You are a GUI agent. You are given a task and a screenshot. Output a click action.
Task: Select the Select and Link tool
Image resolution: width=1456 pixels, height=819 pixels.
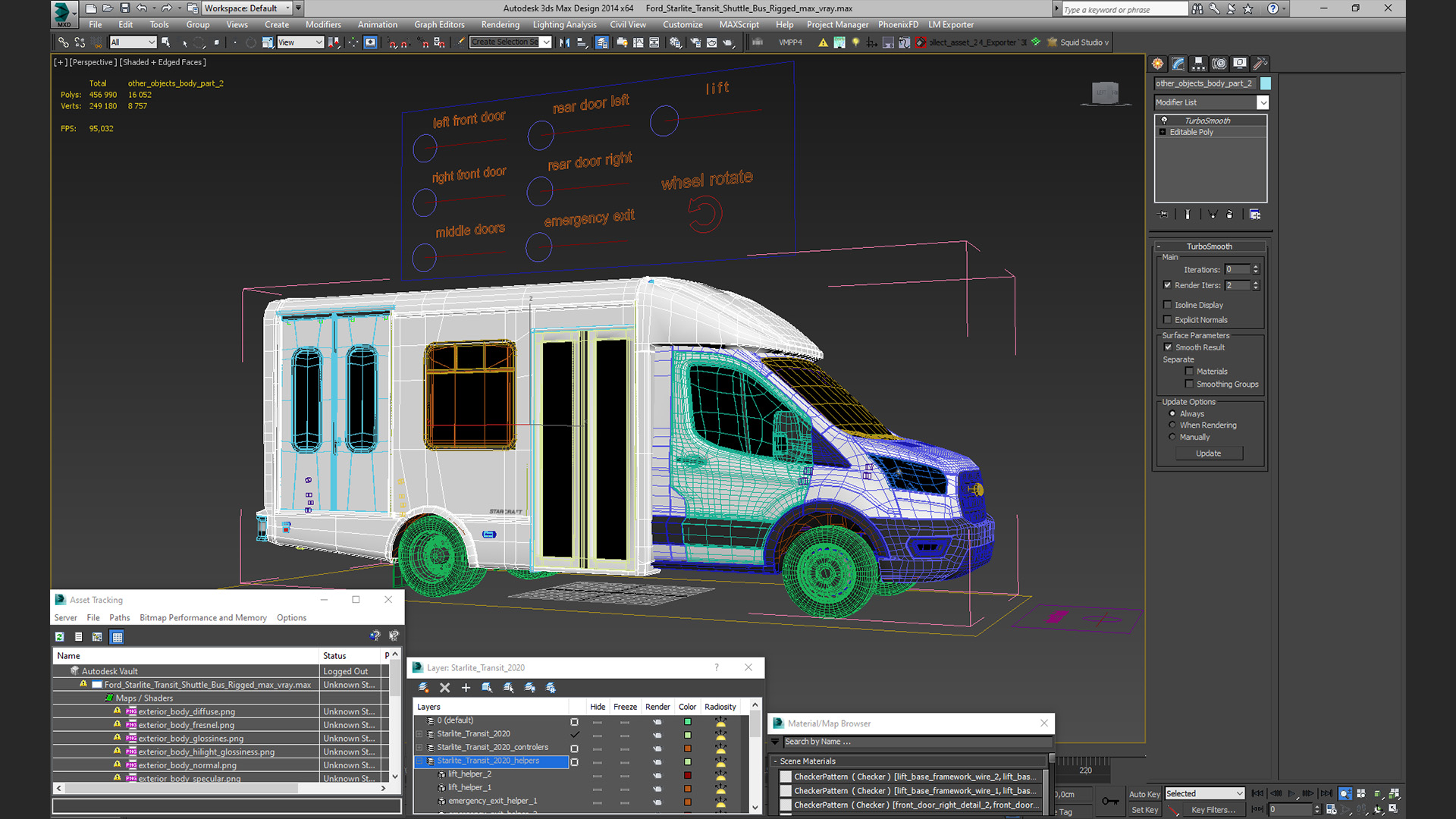click(x=64, y=42)
